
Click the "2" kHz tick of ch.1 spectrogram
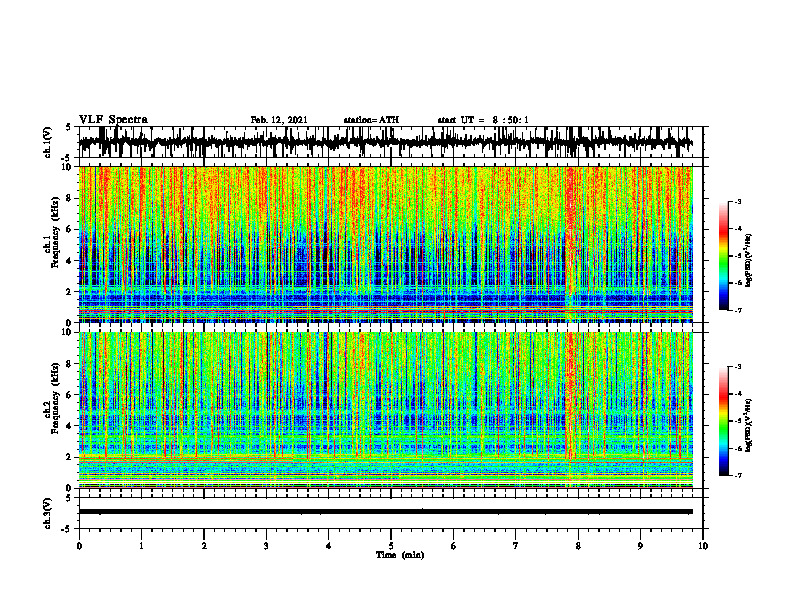pos(70,291)
